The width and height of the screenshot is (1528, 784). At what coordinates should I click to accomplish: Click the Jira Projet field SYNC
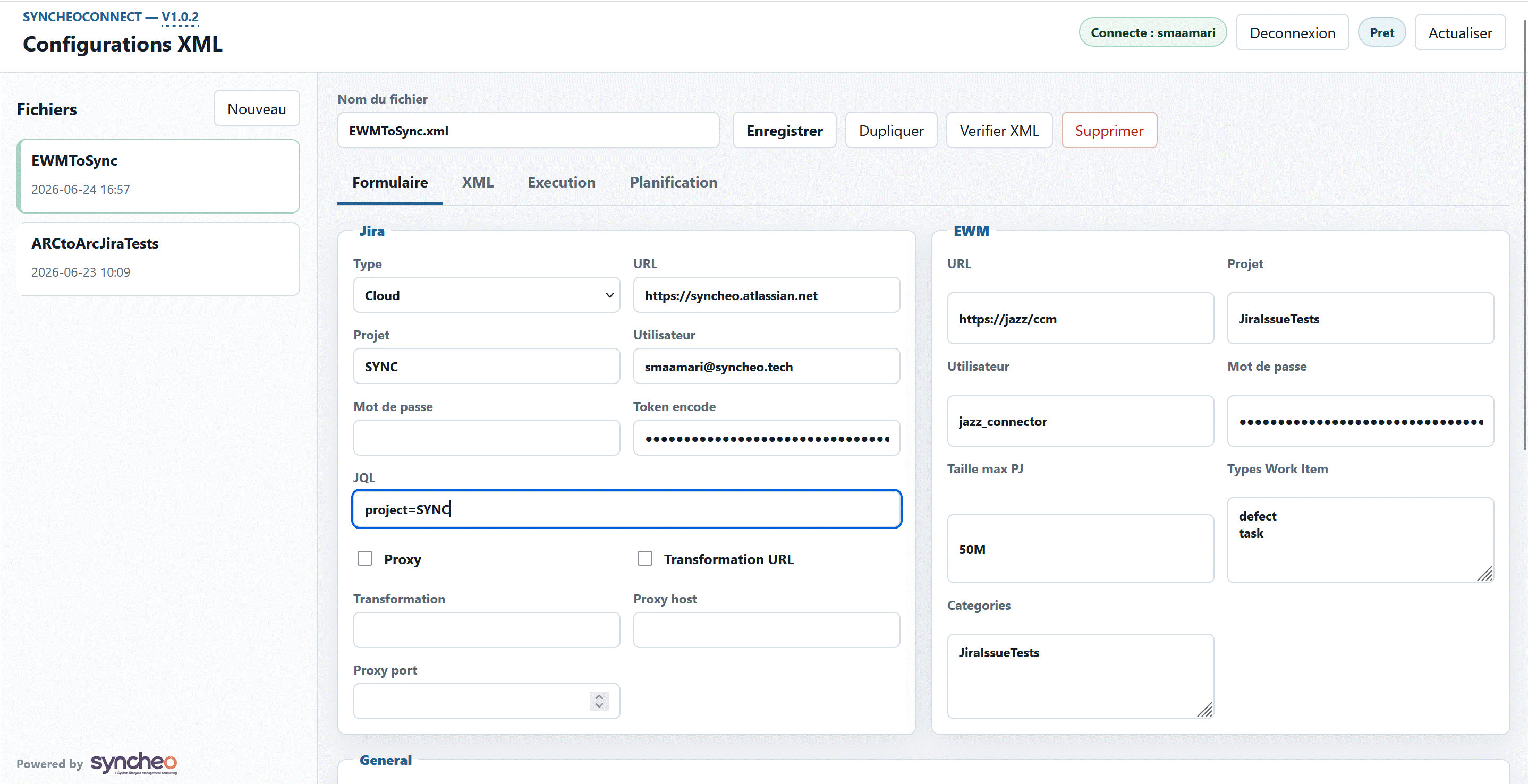(x=486, y=367)
